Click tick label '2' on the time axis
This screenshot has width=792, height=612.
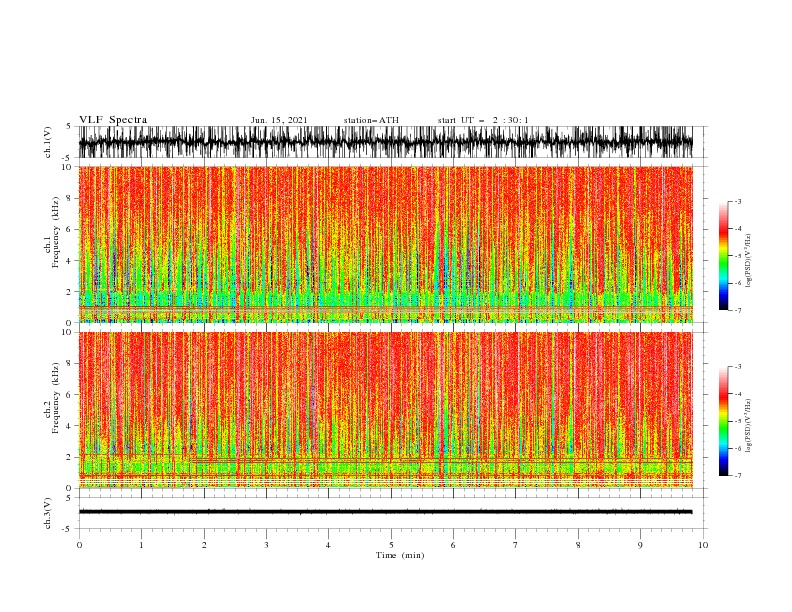click(x=204, y=545)
